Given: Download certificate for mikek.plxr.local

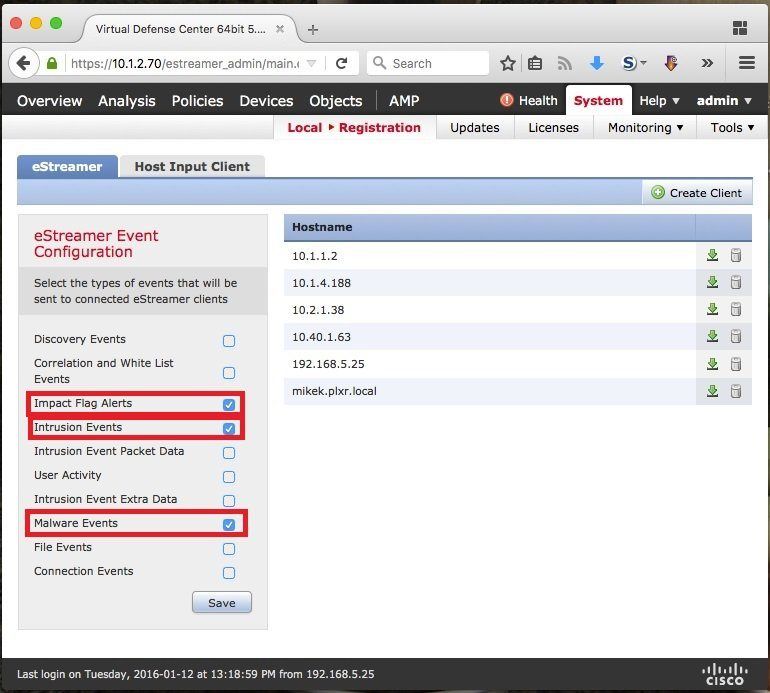Looking at the screenshot, I should point(712,391).
